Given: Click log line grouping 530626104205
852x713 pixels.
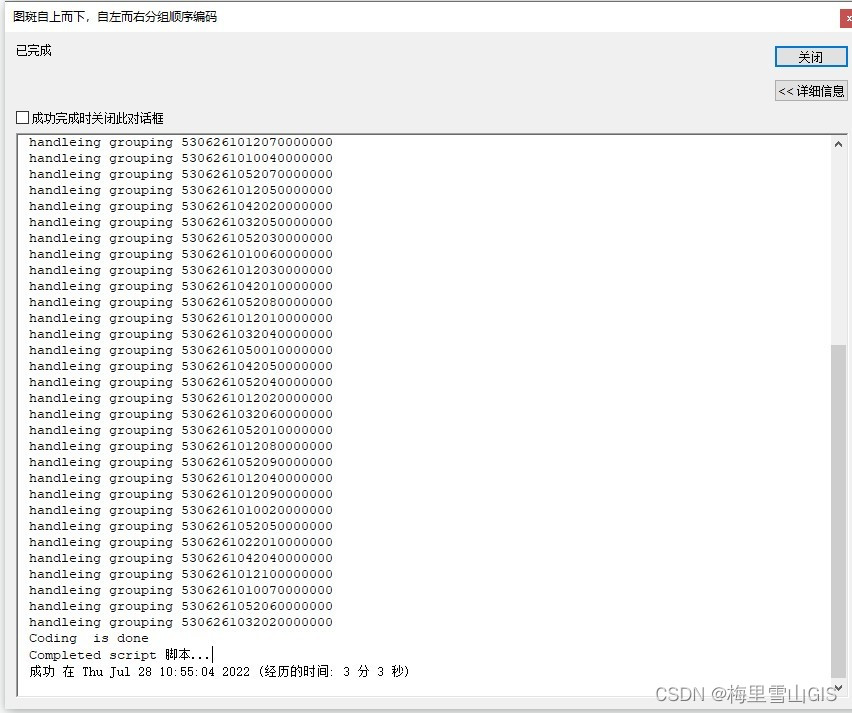Looking at the screenshot, I should [180, 366].
